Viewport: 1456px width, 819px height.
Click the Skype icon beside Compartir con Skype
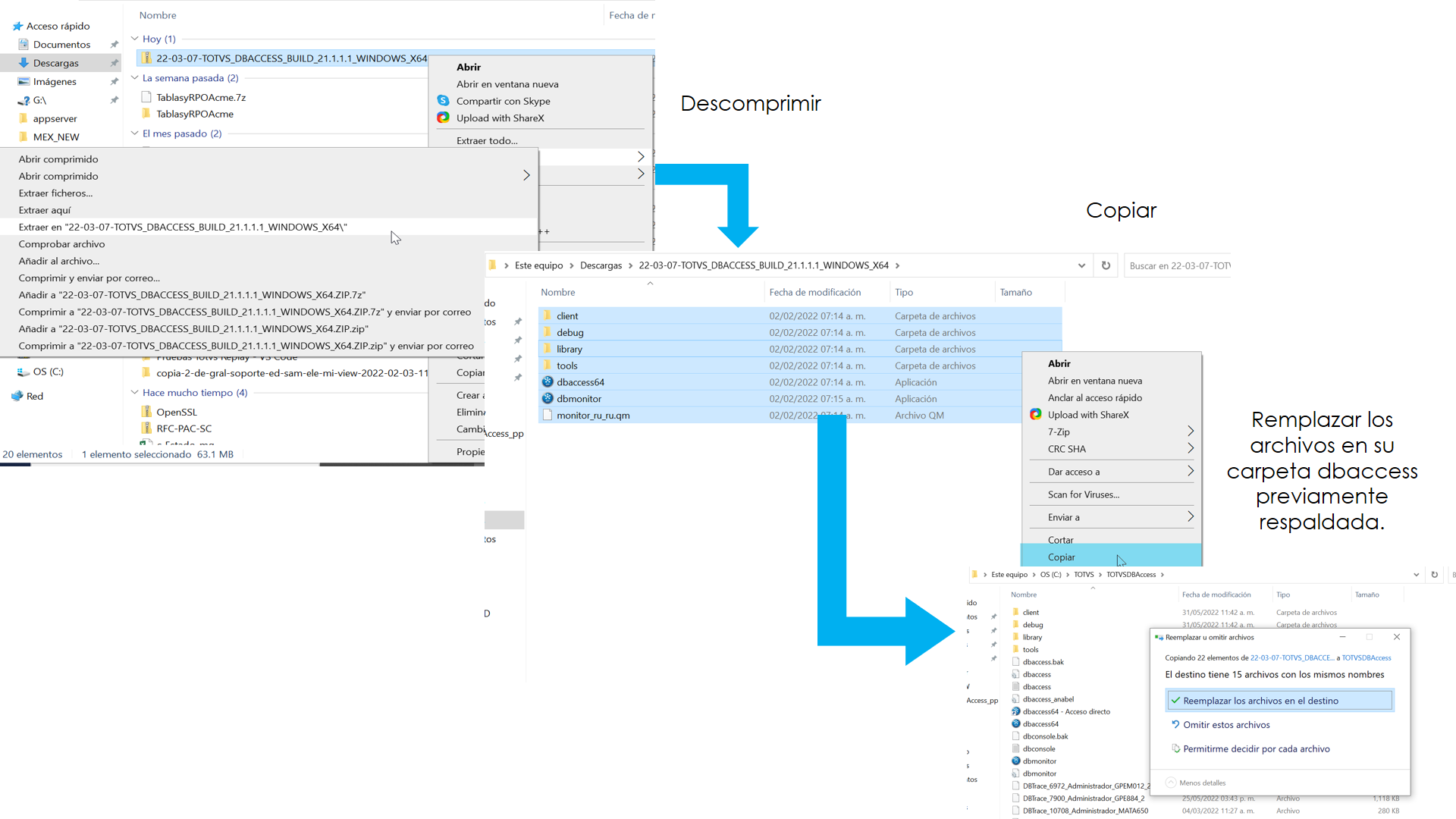click(x=444, y=101)
